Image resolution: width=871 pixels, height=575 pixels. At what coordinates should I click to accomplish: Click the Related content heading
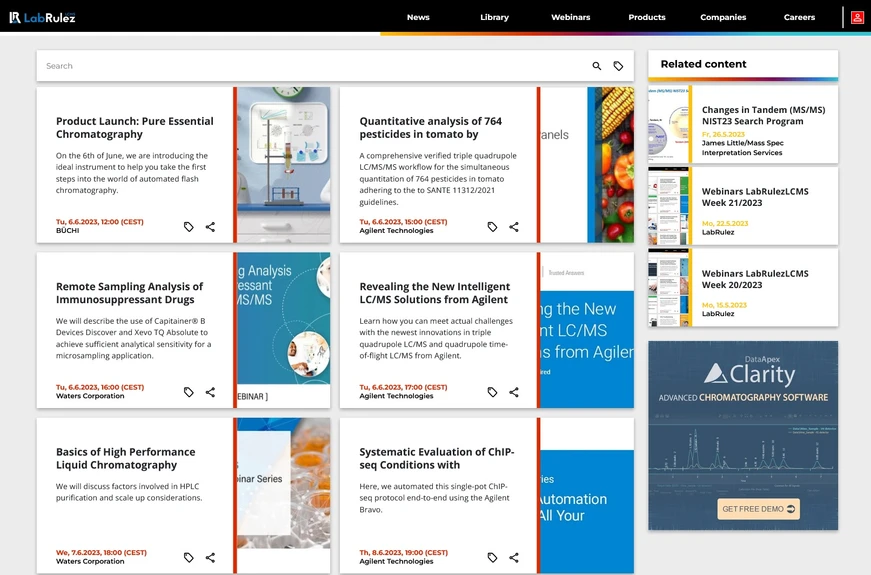pyautogui.click(x=703, y=64)
